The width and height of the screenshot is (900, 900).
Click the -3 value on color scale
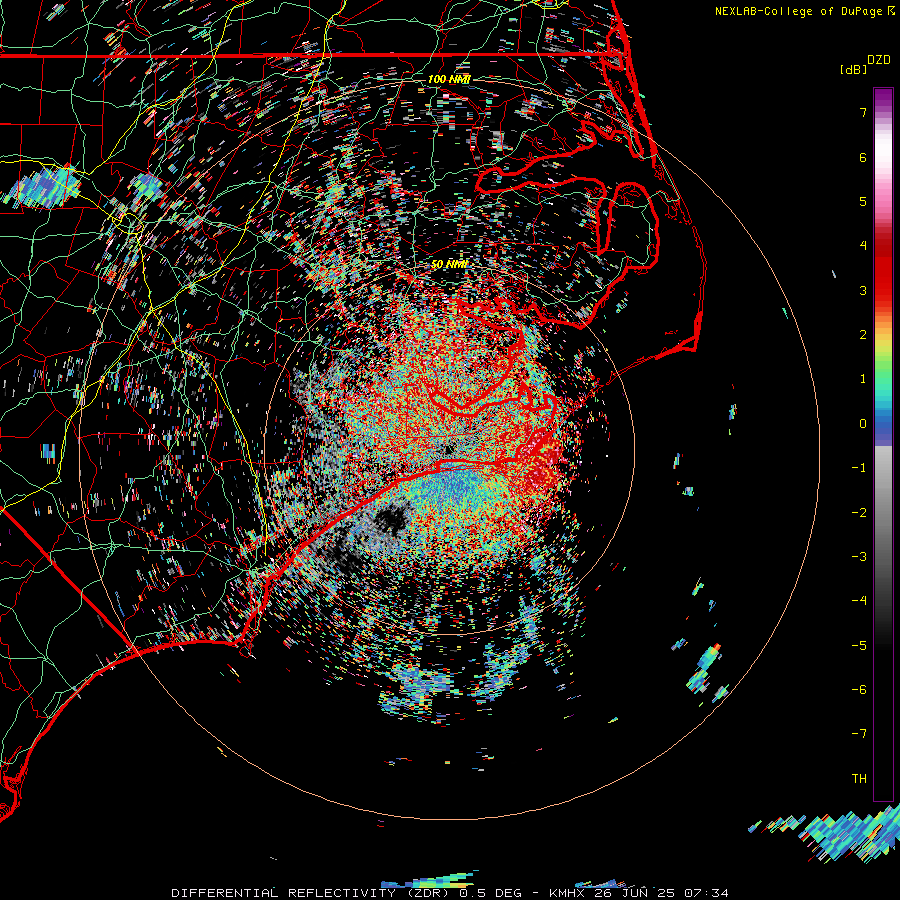click(x=859, y=557)
